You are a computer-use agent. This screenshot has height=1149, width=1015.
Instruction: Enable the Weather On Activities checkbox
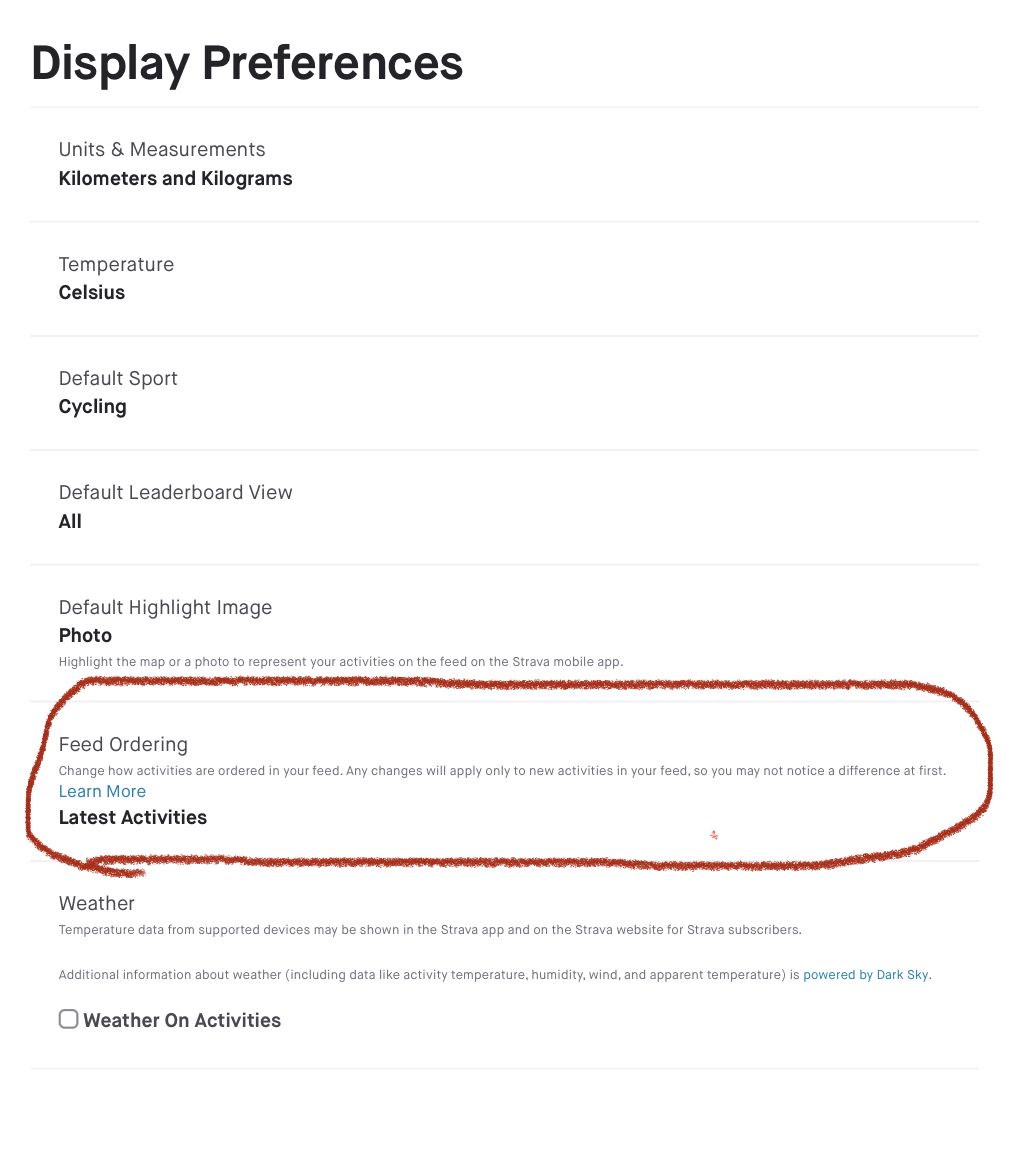click(x=68, y=1019)
